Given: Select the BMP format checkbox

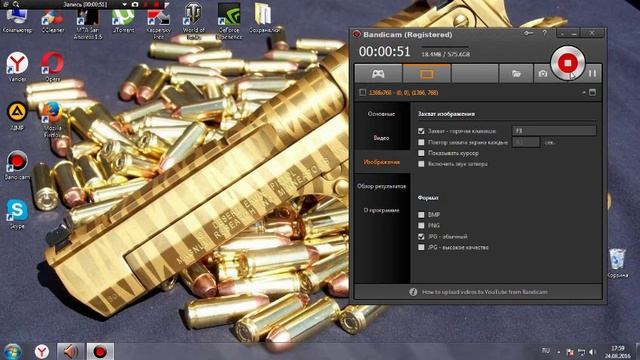Looking at the screenshot, I should pyautogui.click(x=421, y=214).
